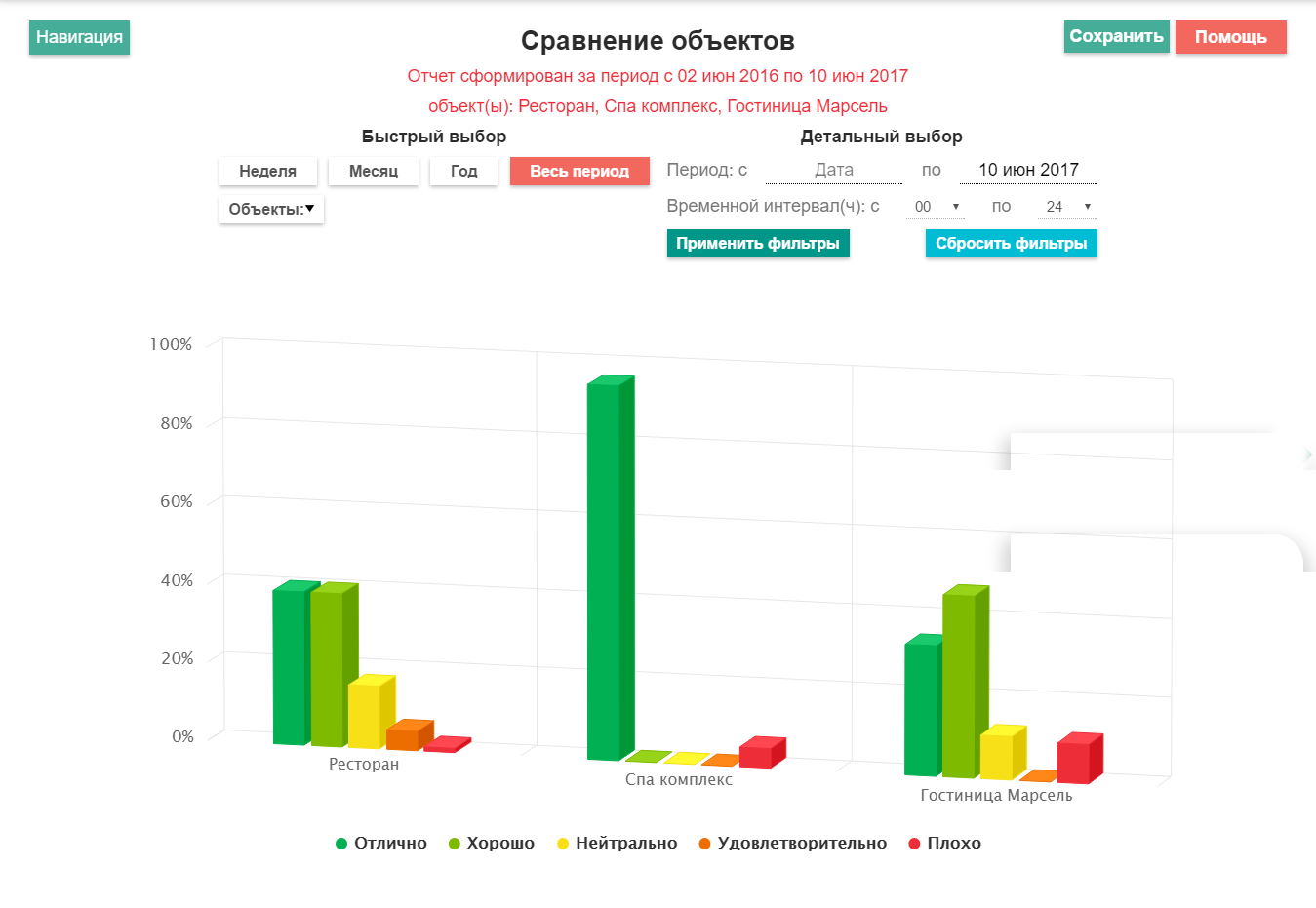Toggle the Нейтрально legend series
The width and height of the screenshot is (1316, 908).
pos(617,844)
